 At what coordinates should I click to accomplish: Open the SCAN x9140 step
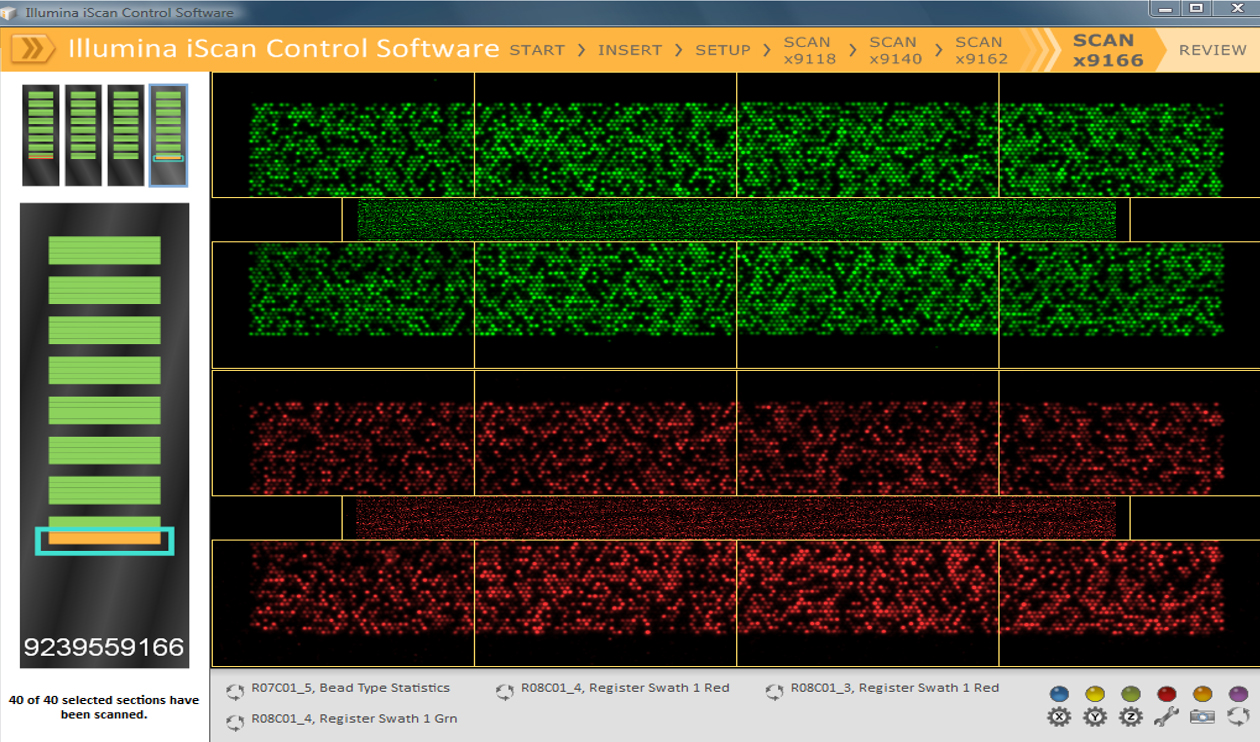point(893,50)
